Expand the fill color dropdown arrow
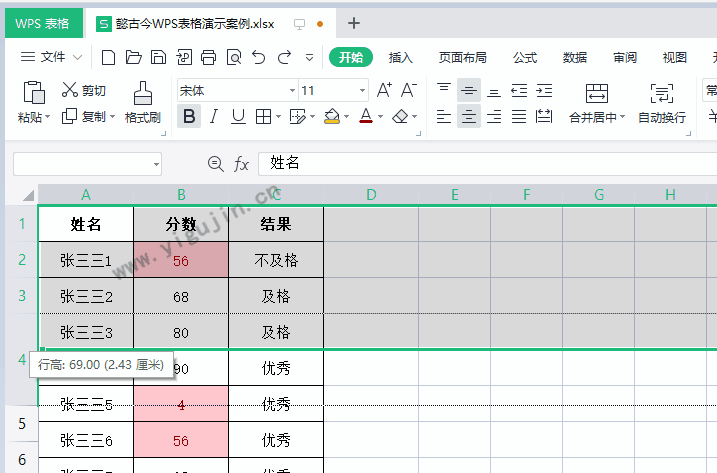Viewport: 717px width, 473px height. pos(346,117)
